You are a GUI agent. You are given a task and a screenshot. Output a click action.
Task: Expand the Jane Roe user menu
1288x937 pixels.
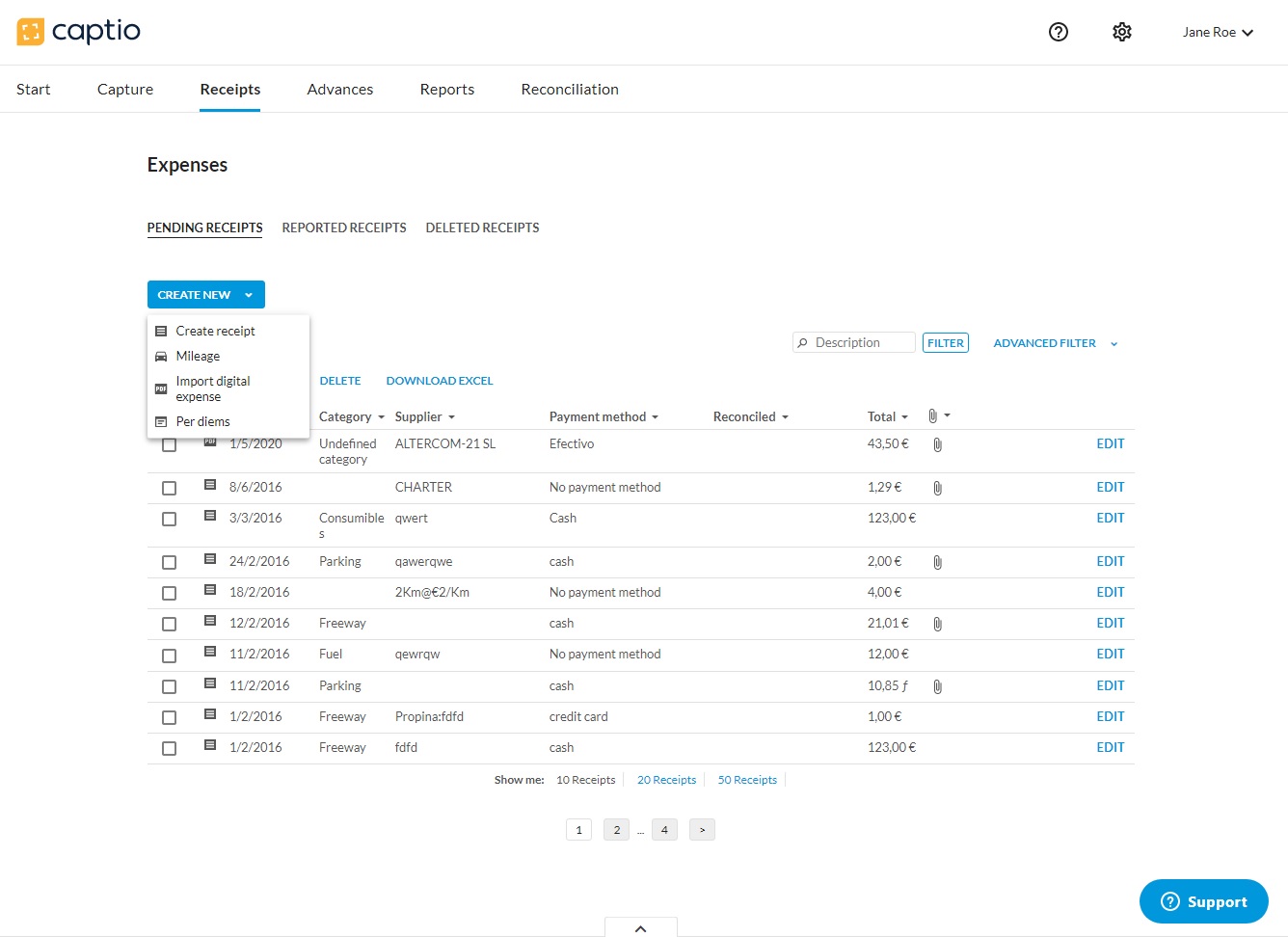point(1217,32)
